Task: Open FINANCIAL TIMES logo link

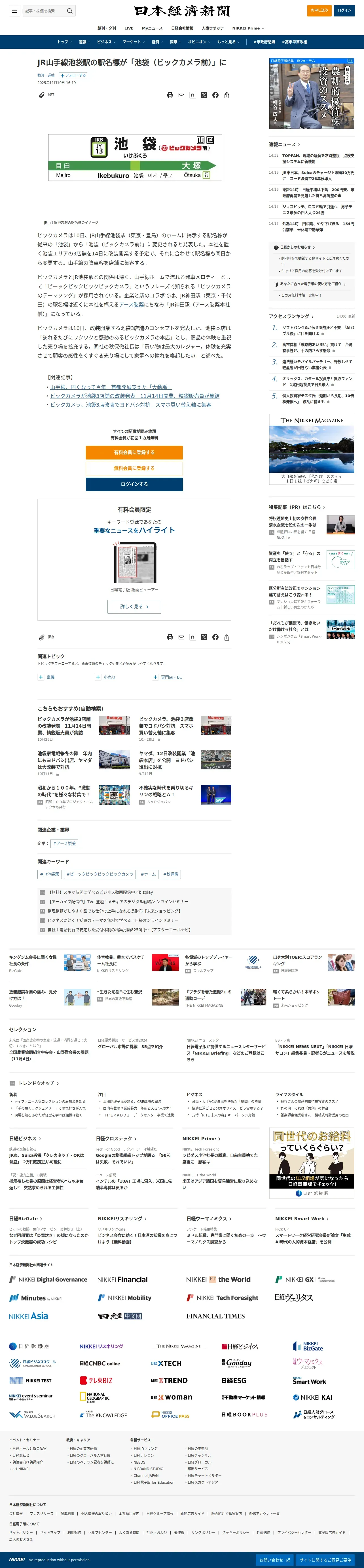Action: 216,1316
